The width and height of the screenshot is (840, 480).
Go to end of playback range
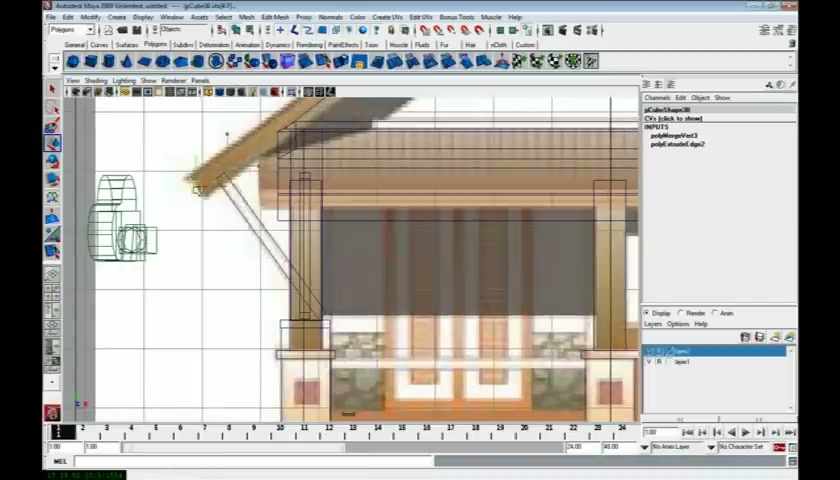[790, 432]
